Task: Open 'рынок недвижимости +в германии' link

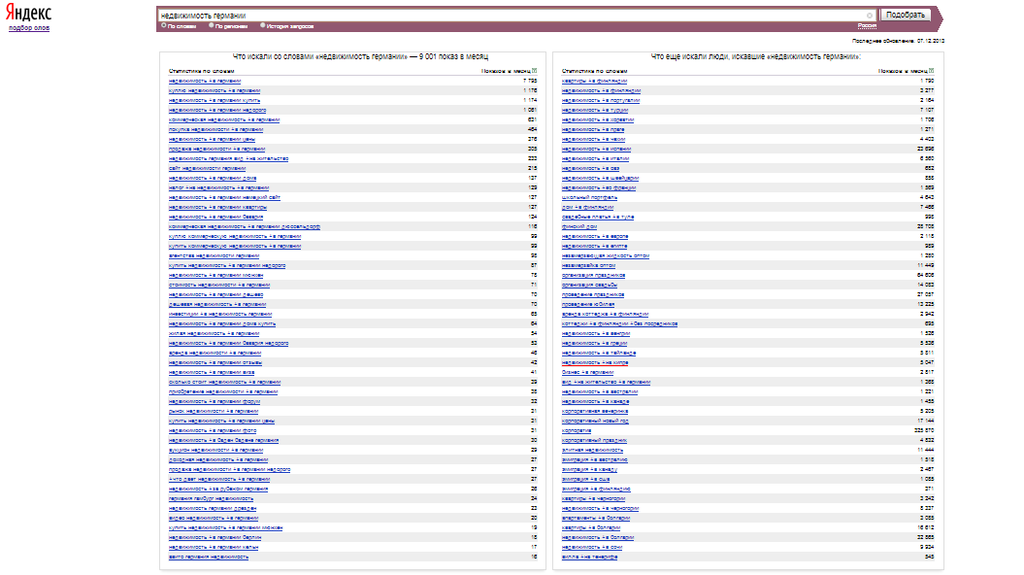Action: tap(213, 411)
